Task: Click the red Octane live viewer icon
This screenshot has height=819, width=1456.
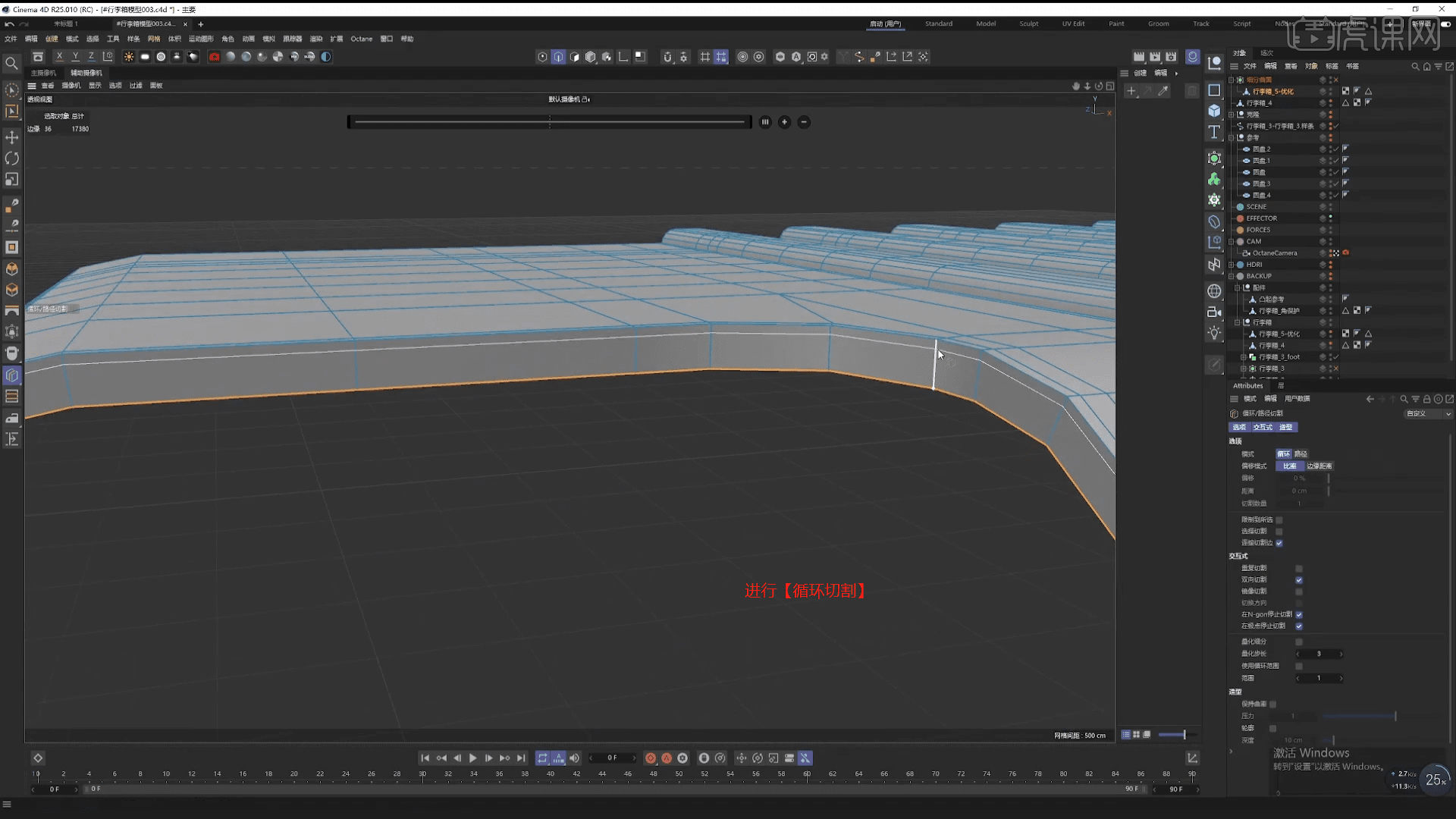Action: tap(215, 57)
